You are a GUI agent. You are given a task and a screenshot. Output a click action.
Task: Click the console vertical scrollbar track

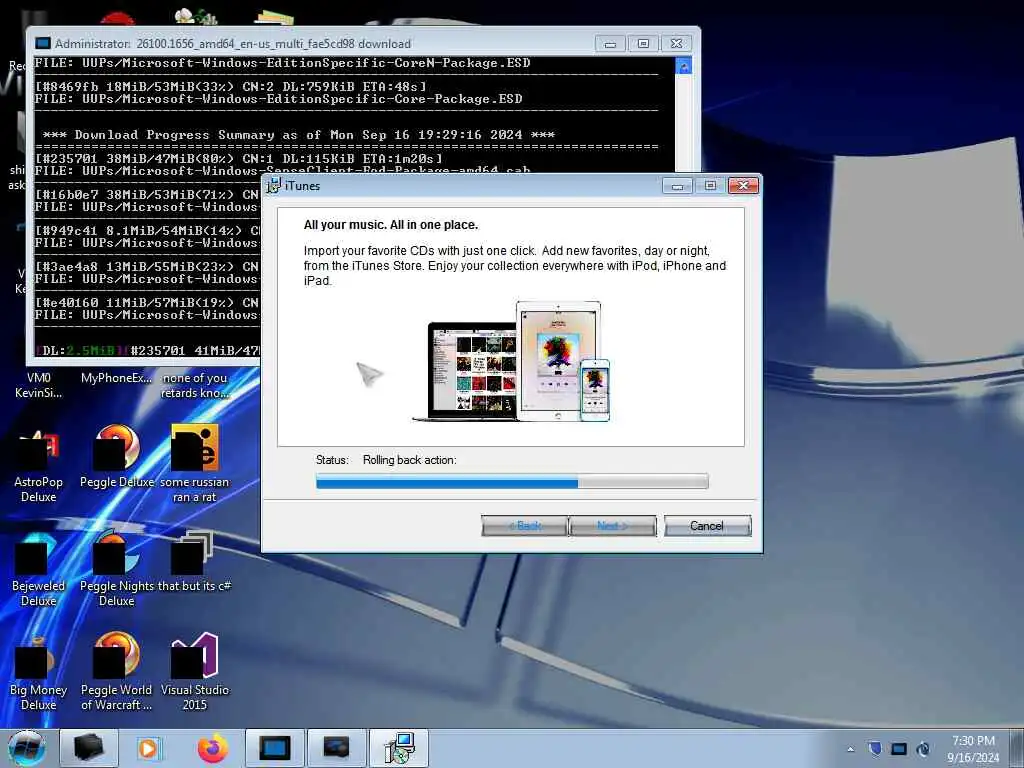click(684, 123)
